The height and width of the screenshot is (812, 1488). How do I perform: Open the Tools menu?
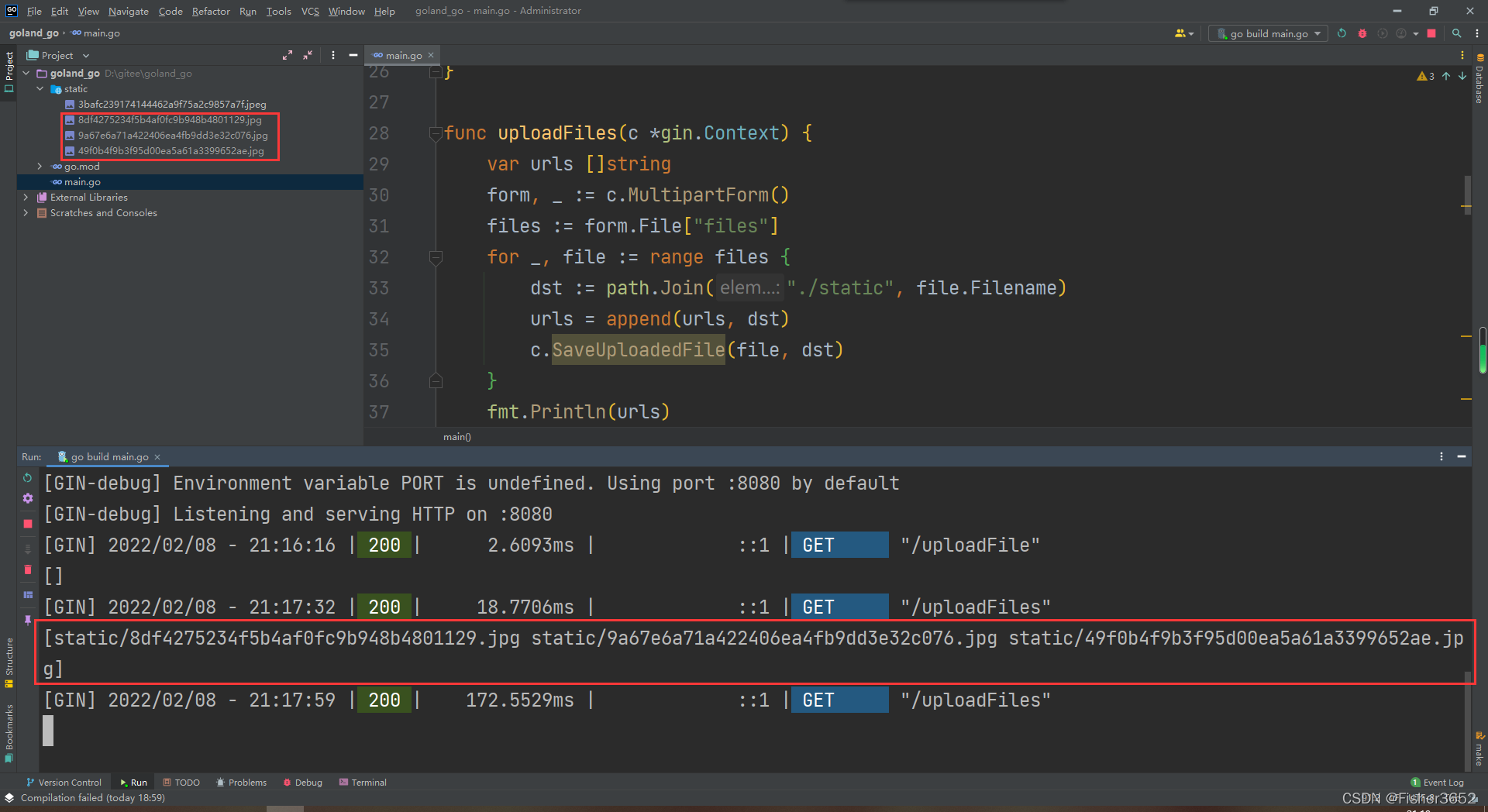pyautogui.click(x=278, y=11)
